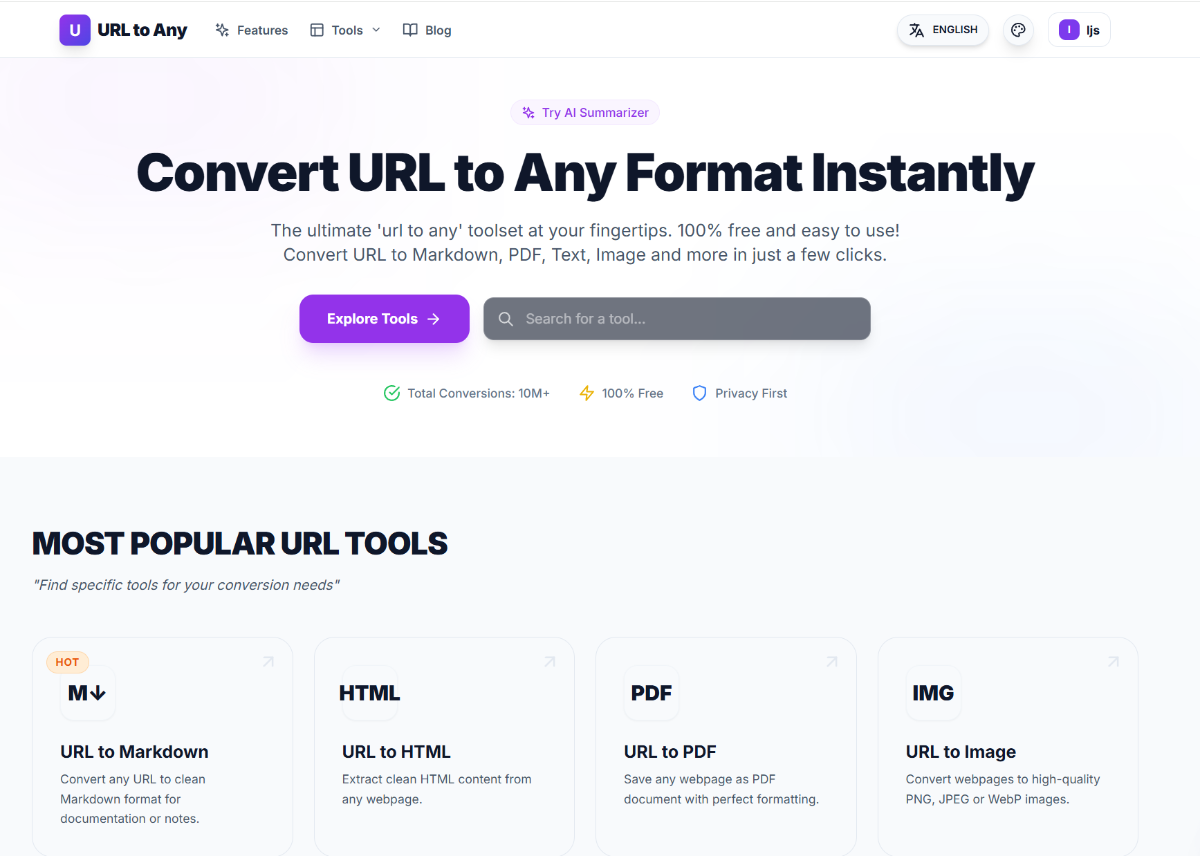Click the PDF tool icon

tap(651, 693)
